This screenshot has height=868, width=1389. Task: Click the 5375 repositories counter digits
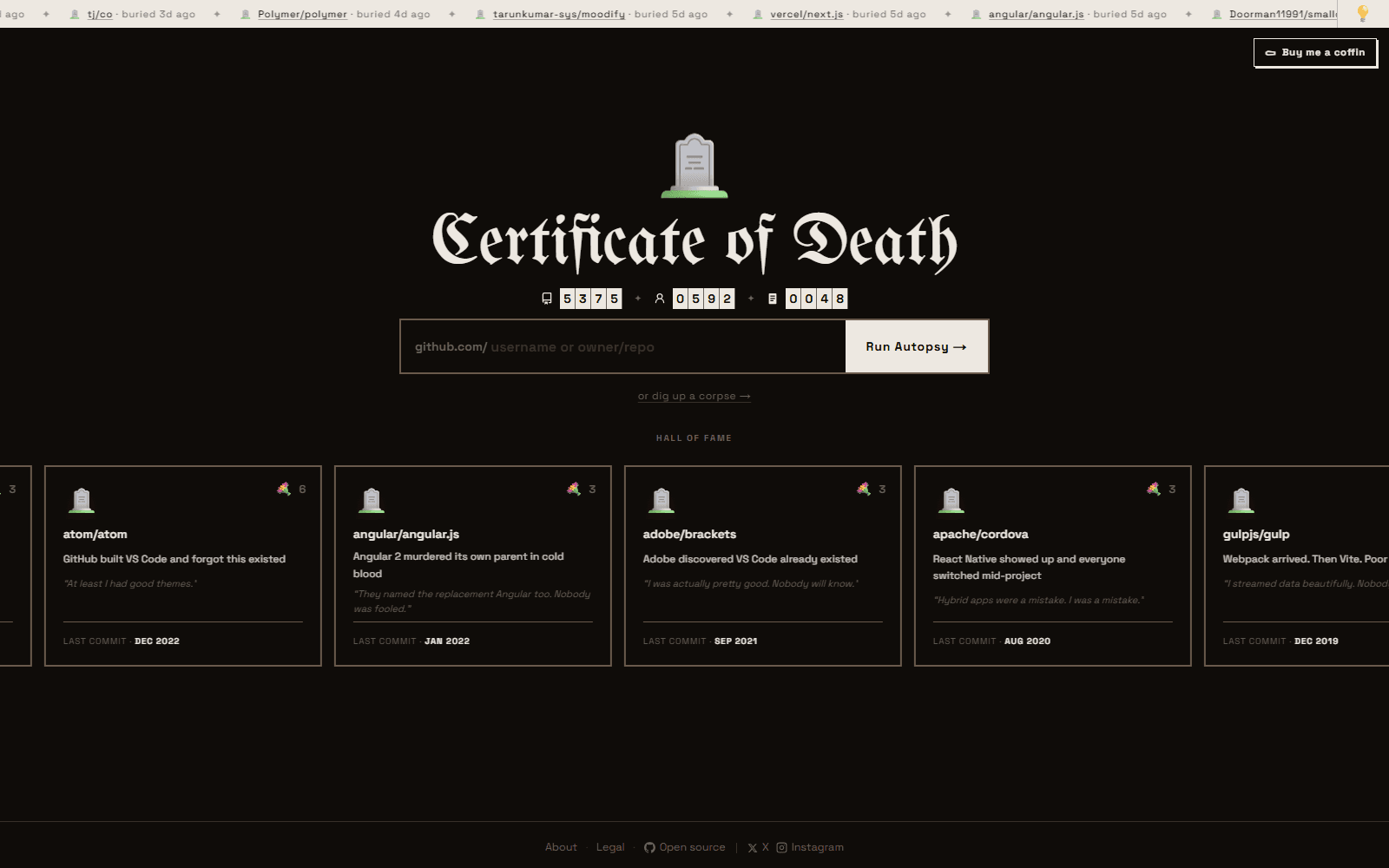pos(590,299)
